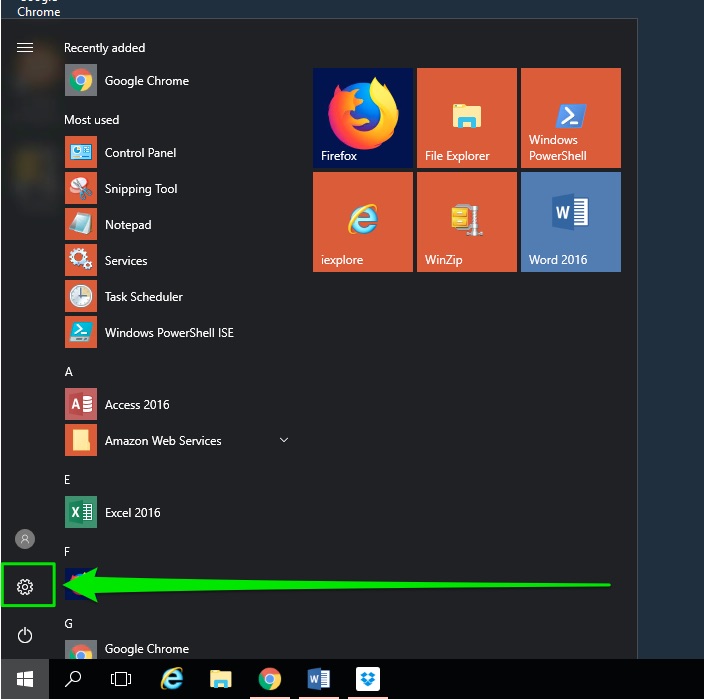This screenshot has height=699, width=704.
Task: Open the hamburger menu at top left
Action: pyautogui.click(x=25, y=48)
